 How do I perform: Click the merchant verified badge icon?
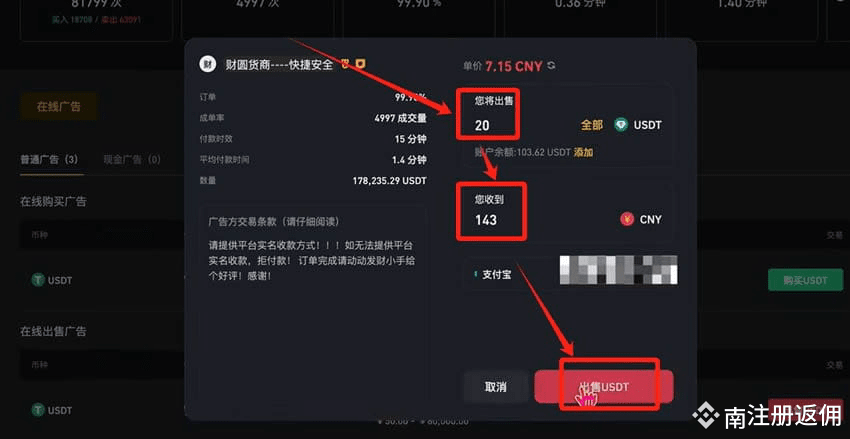coord(345,64)
